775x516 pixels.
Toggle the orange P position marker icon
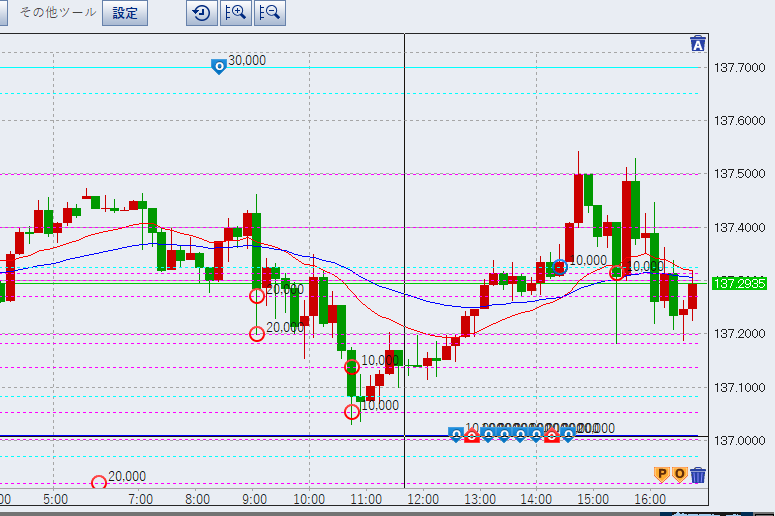(x=660, y=474)
